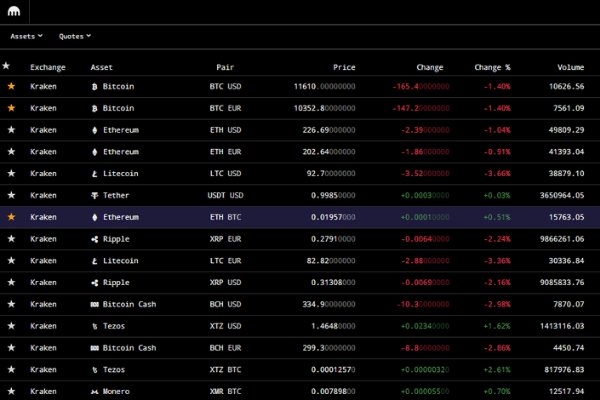Click the Bitcoin Cash icon in BCH USD row
Viewport: 600px width, 400px height.
95,304
